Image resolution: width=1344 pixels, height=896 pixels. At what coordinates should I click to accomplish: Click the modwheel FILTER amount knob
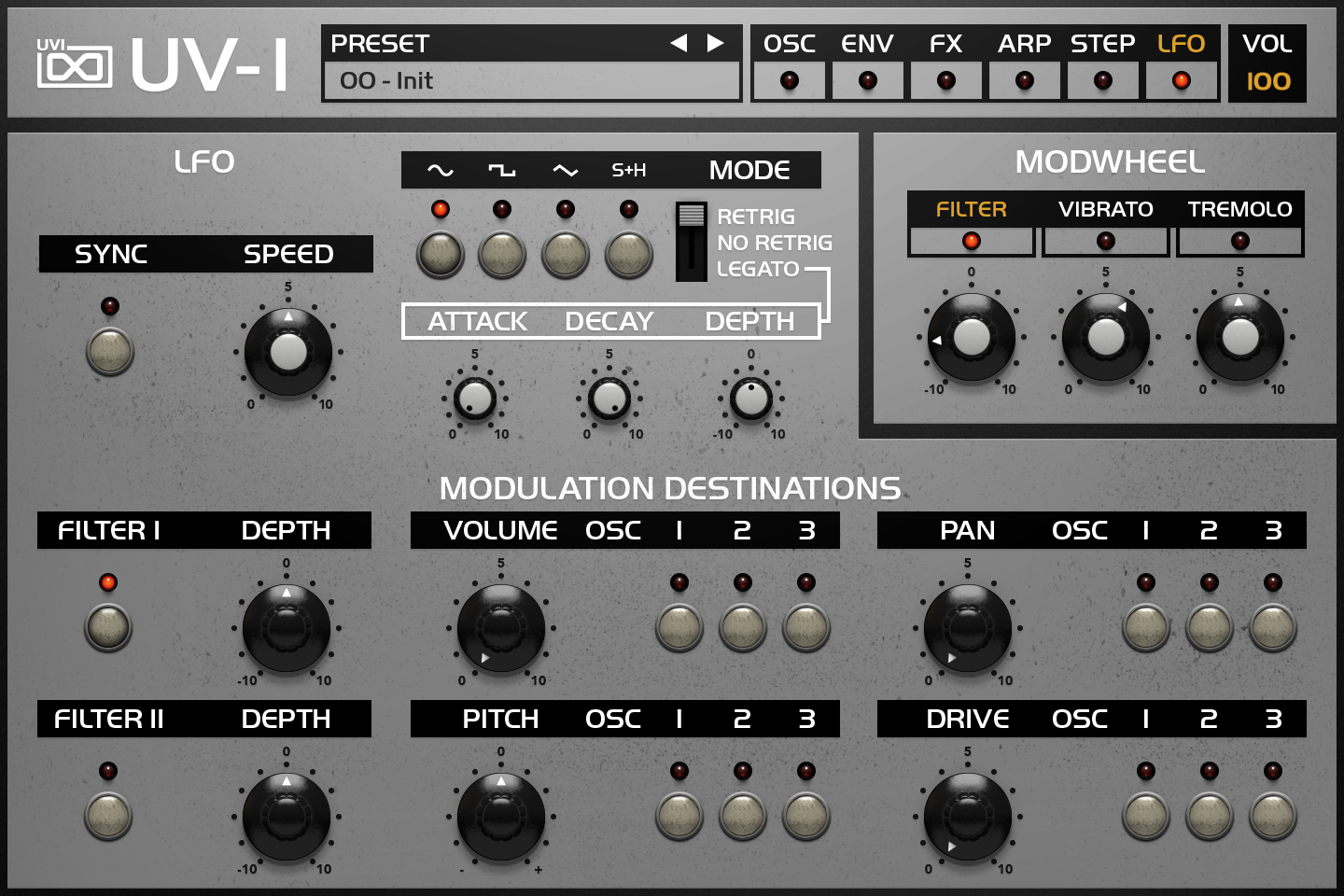972,337
